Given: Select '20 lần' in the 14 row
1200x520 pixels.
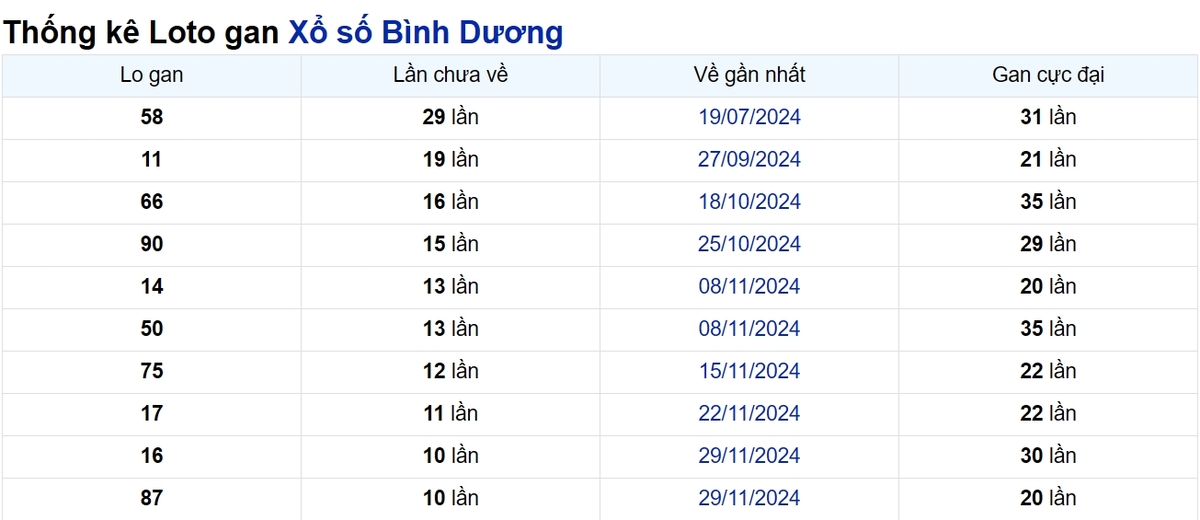Looking at the screenshot, I should [1048, 286].
